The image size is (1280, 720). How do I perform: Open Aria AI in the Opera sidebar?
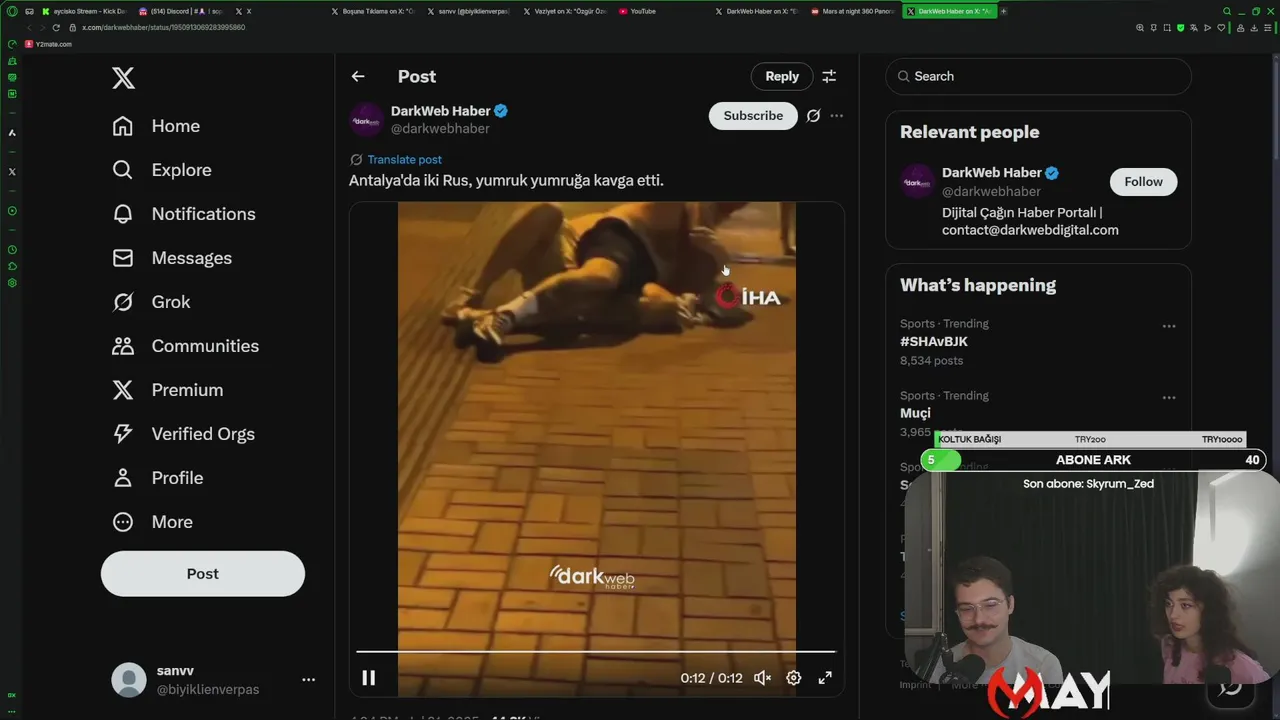point(12,132)
